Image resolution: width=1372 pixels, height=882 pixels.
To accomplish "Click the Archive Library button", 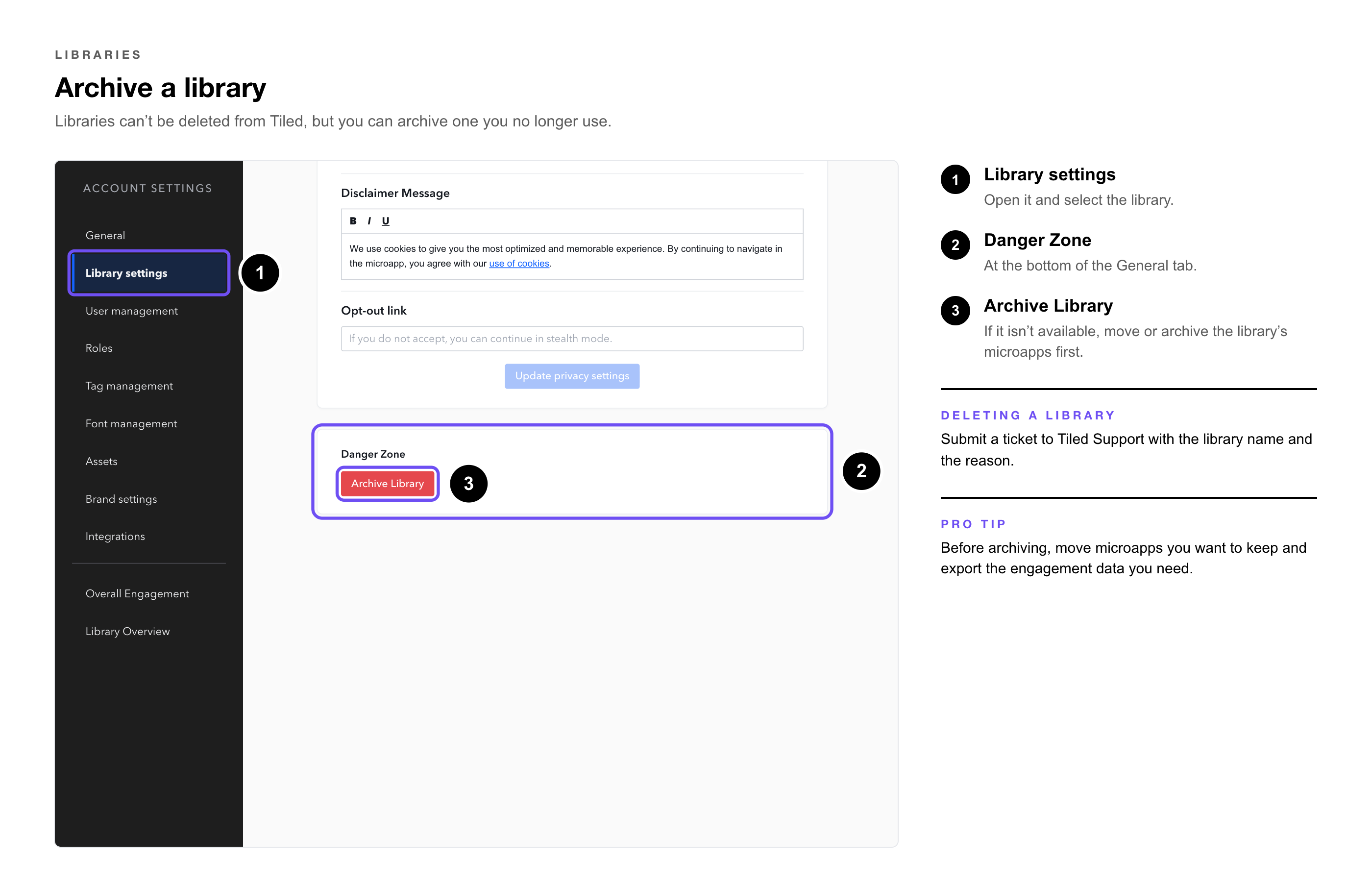I will 388,484.
